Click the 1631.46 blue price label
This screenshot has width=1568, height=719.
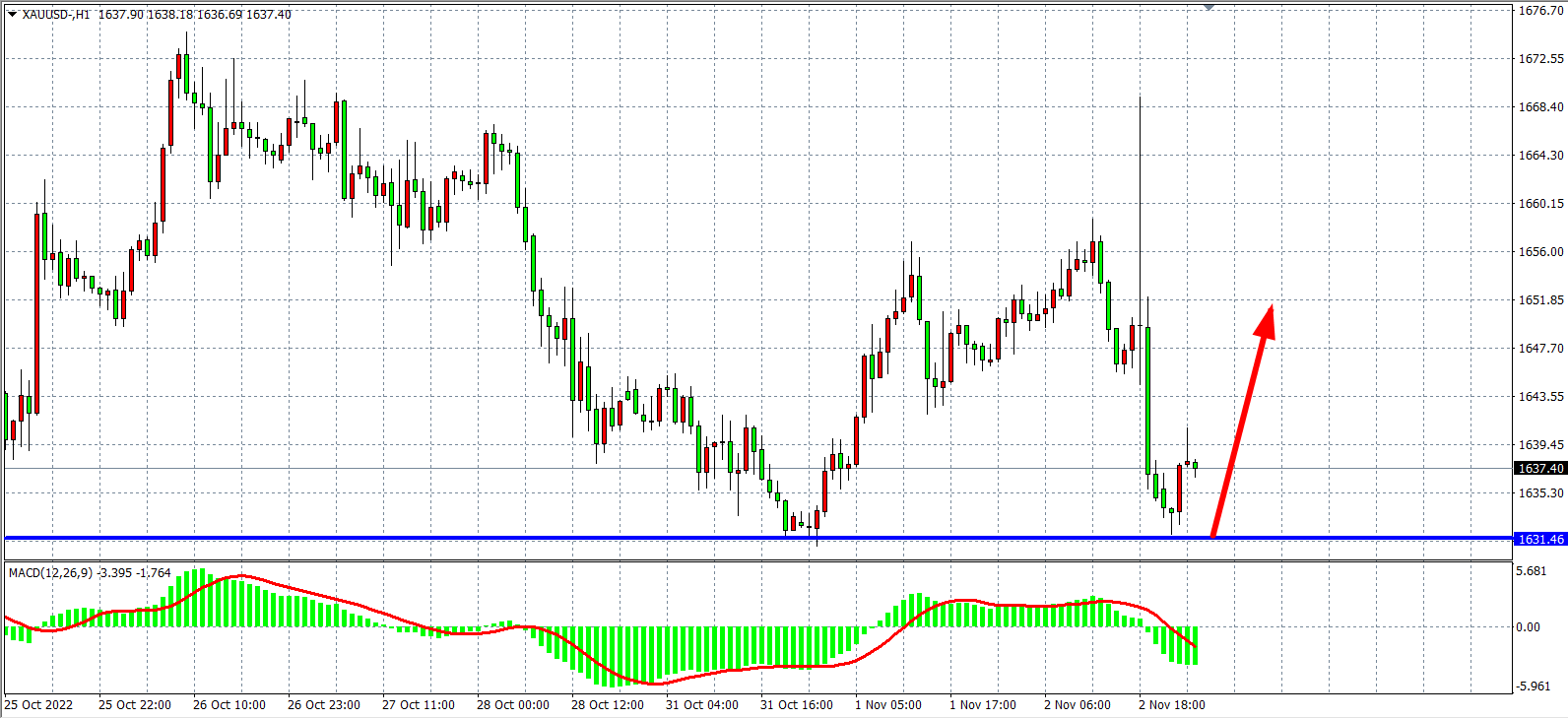tap(1540, 540)
